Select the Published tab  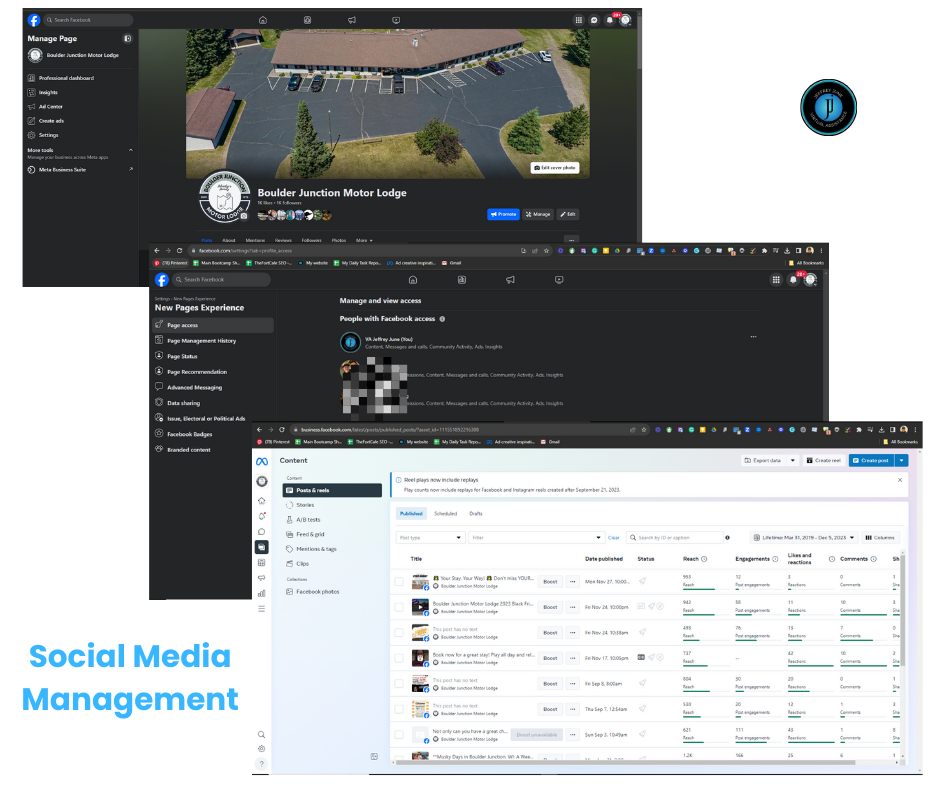point(411,514)
